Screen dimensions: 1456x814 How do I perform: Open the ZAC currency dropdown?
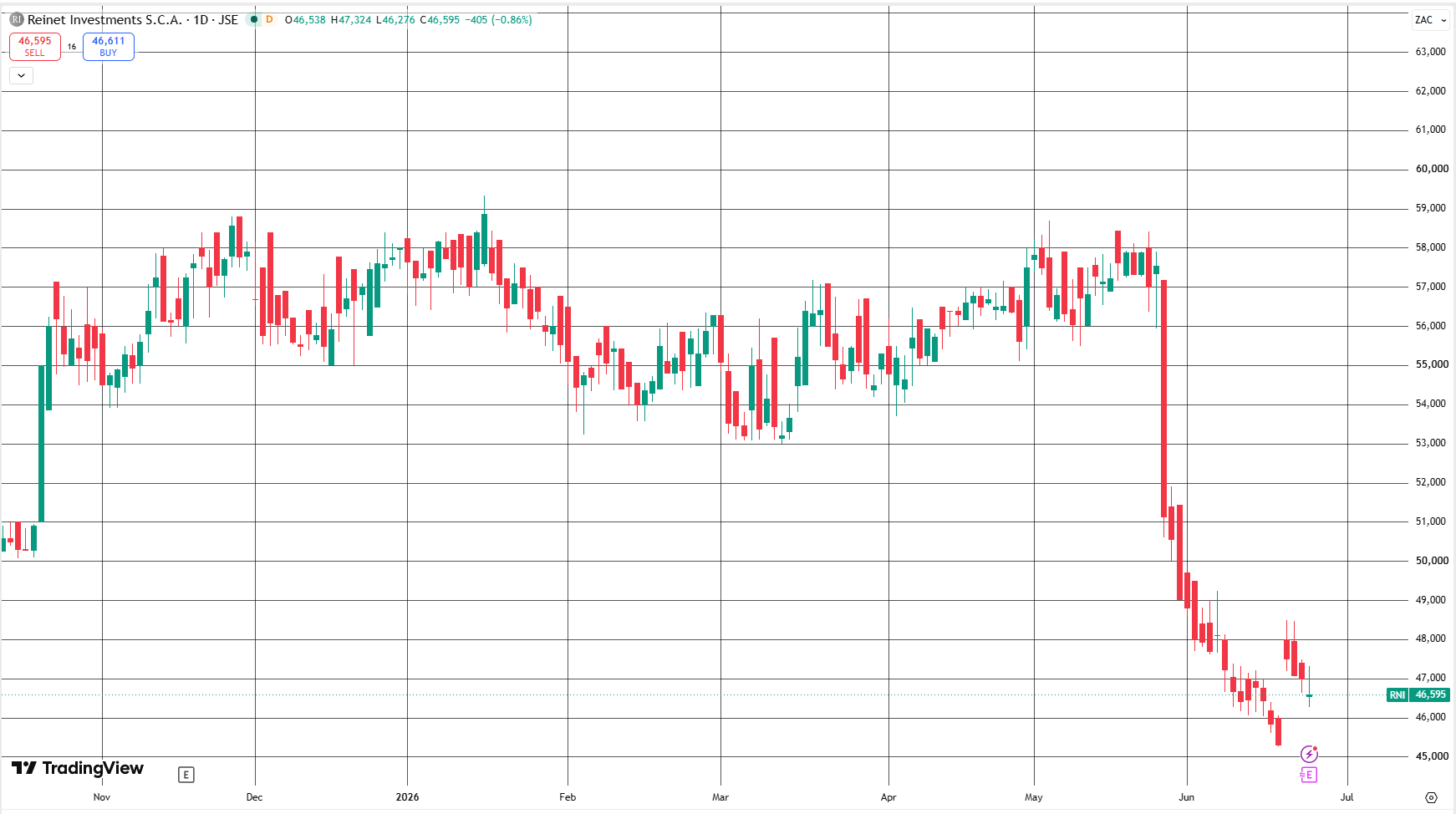[x=1431, y=20]
